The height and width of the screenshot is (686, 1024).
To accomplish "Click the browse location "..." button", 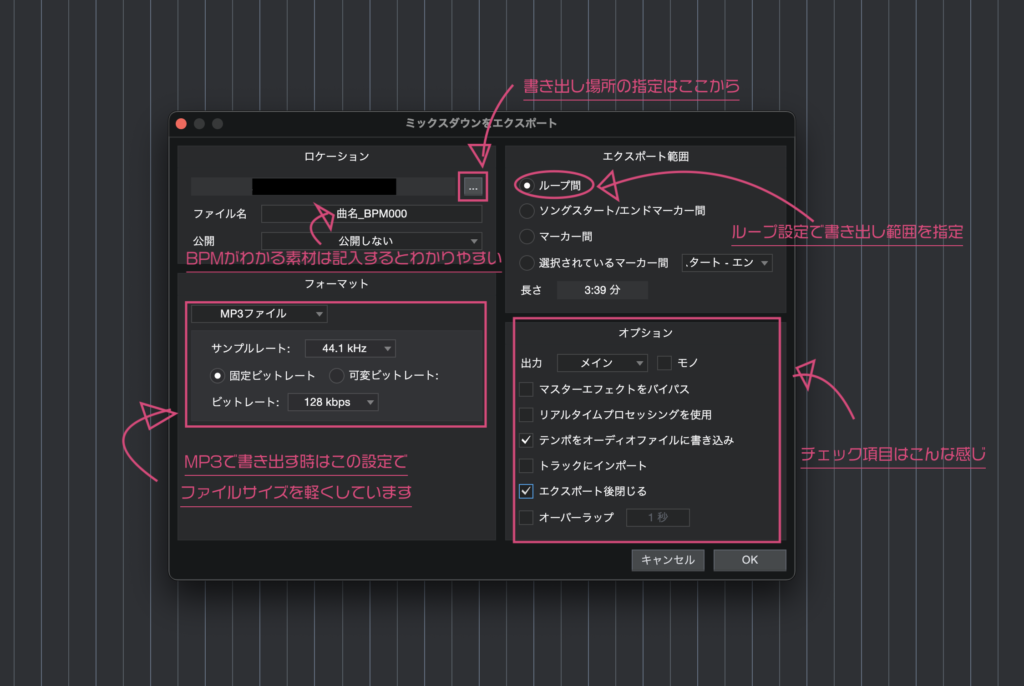I will tap(473, 186).
